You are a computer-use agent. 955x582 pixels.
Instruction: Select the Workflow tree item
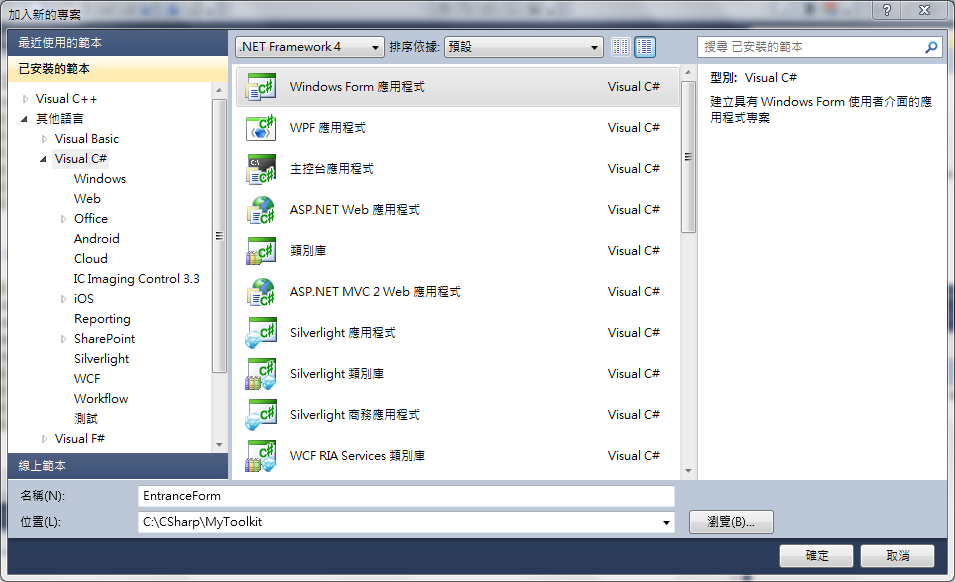coord(101,399)
